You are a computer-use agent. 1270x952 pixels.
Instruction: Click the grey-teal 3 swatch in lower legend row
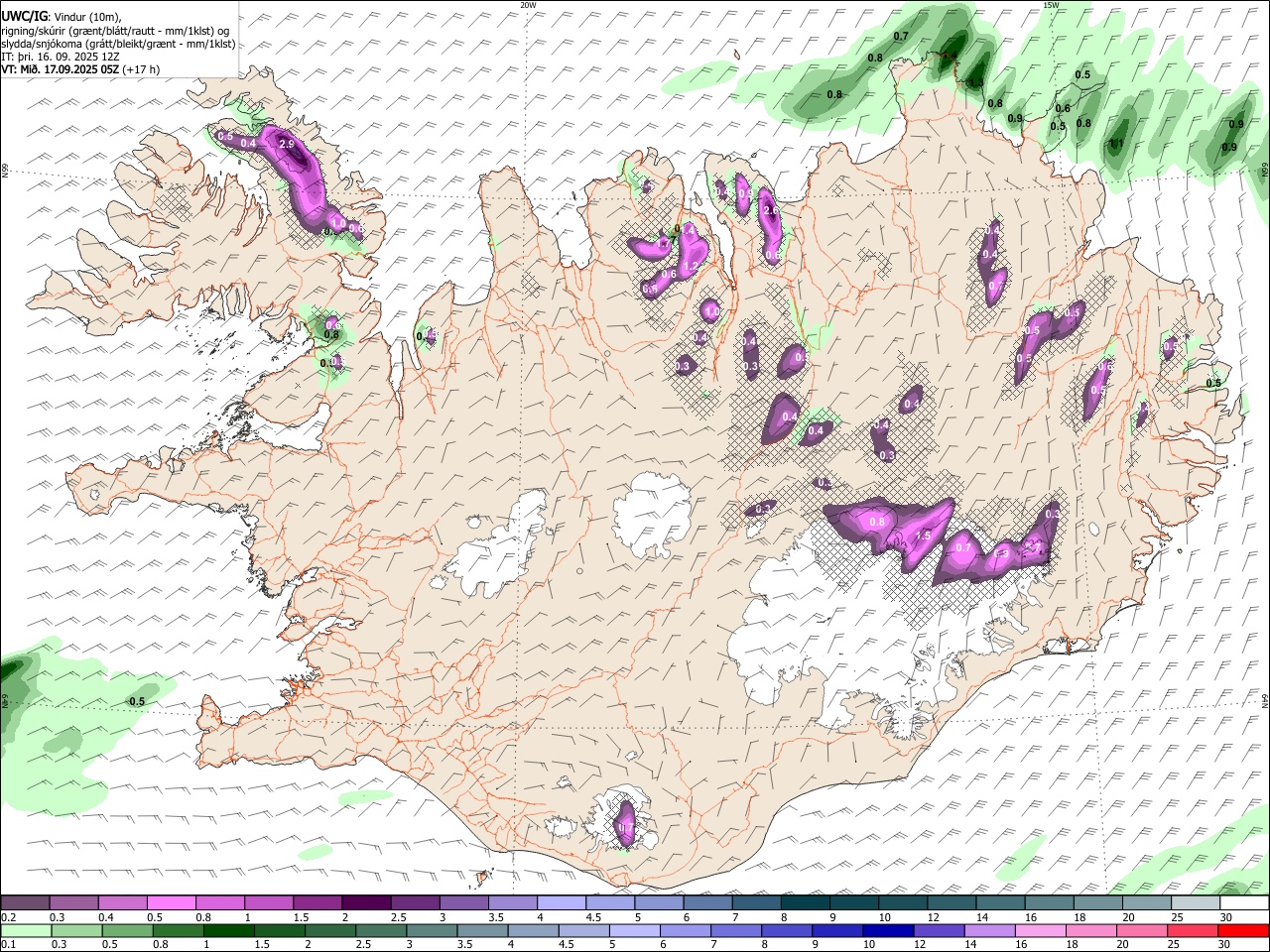(432, 931)
